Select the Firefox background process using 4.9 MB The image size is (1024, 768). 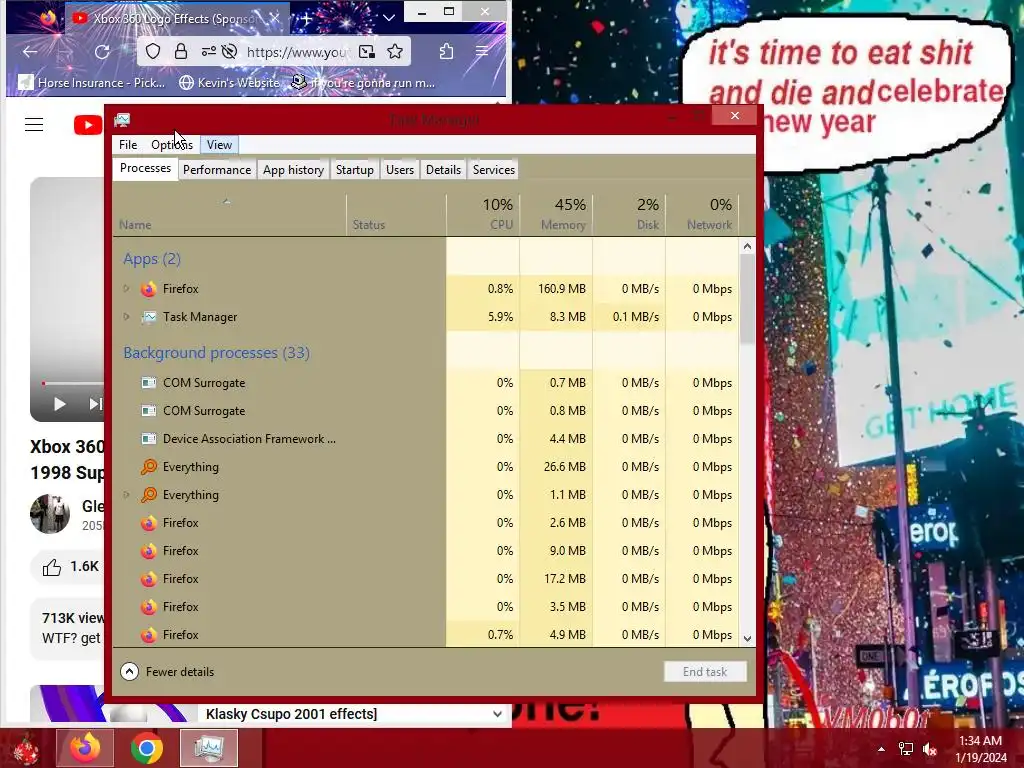point(426,635)
